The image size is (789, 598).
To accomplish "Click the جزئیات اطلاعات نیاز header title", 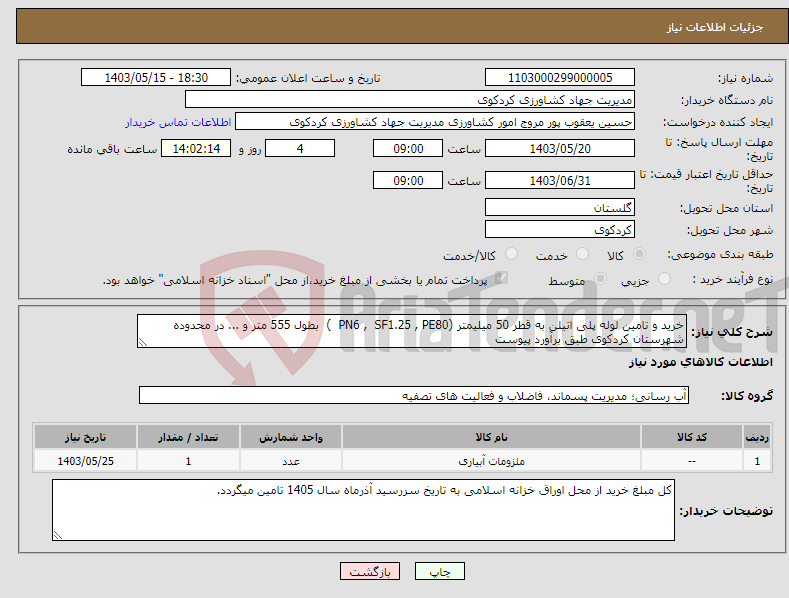I will tap(715, 27).
